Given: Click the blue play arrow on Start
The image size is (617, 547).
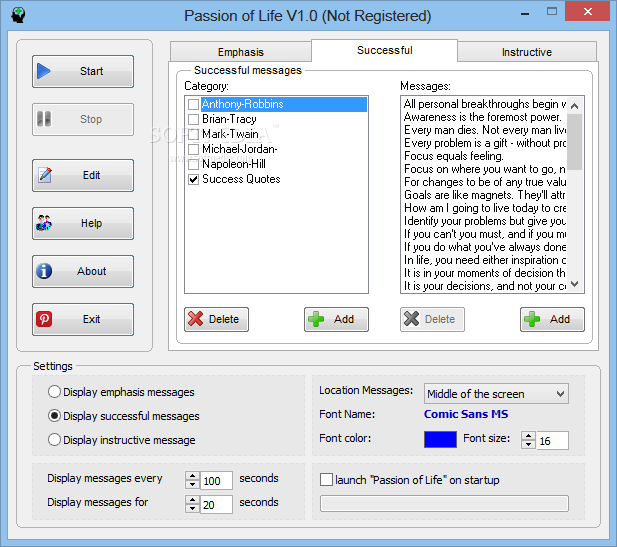Looking at the screenshot, I should coord(44,71).
